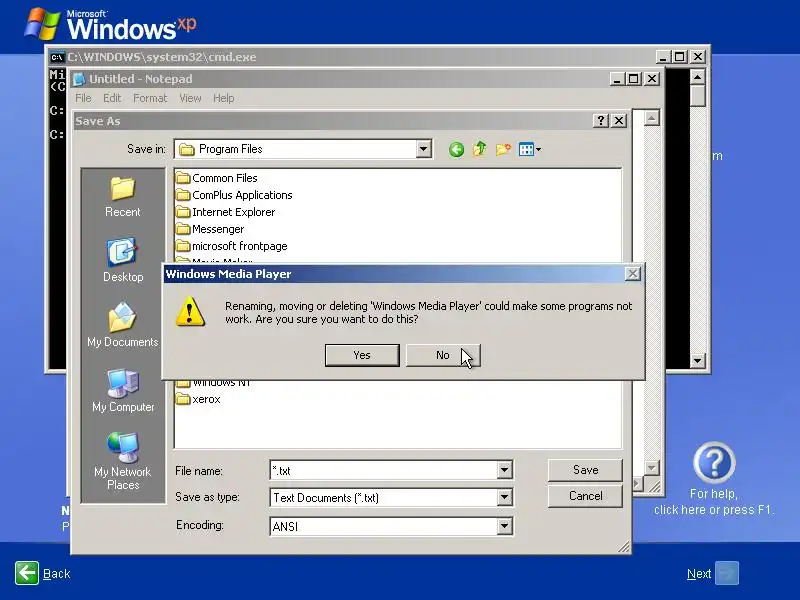Image resolution: width=800 pixels, height=600 pixels.
Task: Click the Save As help question button
Action: point(601,120)
